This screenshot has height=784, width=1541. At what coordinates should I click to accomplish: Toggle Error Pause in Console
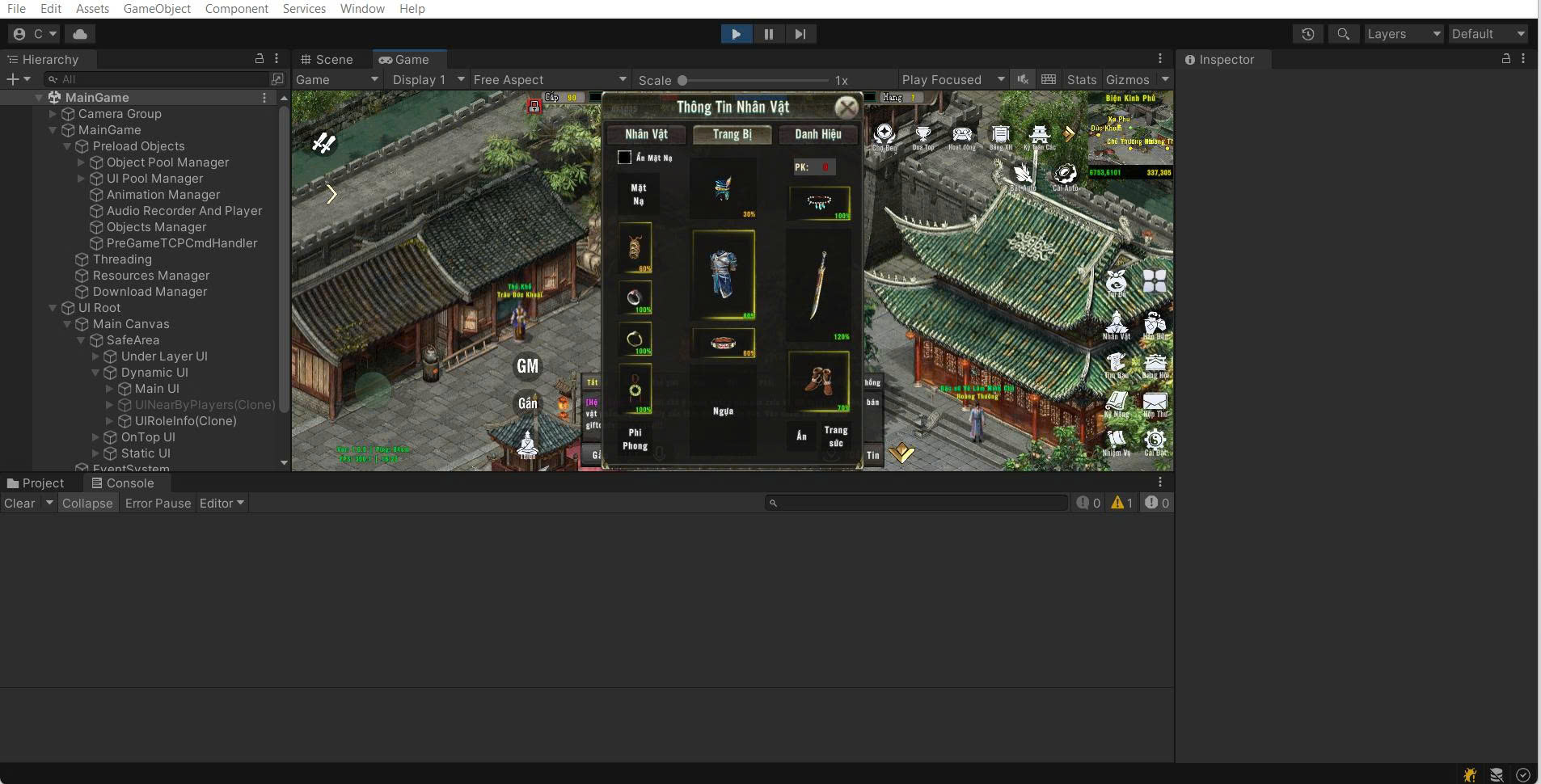(x=158, y=503)
